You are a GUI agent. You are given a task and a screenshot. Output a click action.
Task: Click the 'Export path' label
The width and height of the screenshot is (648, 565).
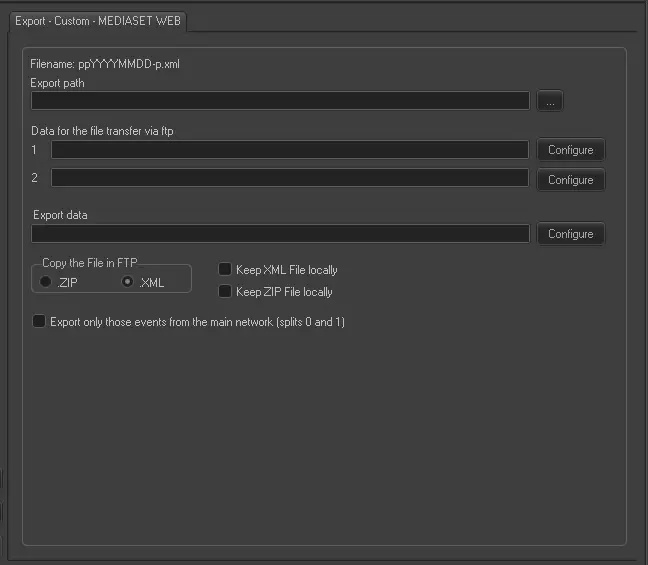click(x=58, y=83)
